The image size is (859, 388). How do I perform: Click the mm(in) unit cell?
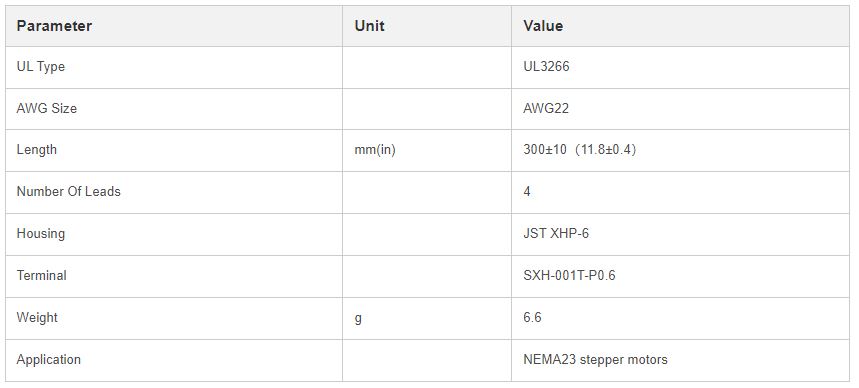pyautogui.click(x=375, y=150)
